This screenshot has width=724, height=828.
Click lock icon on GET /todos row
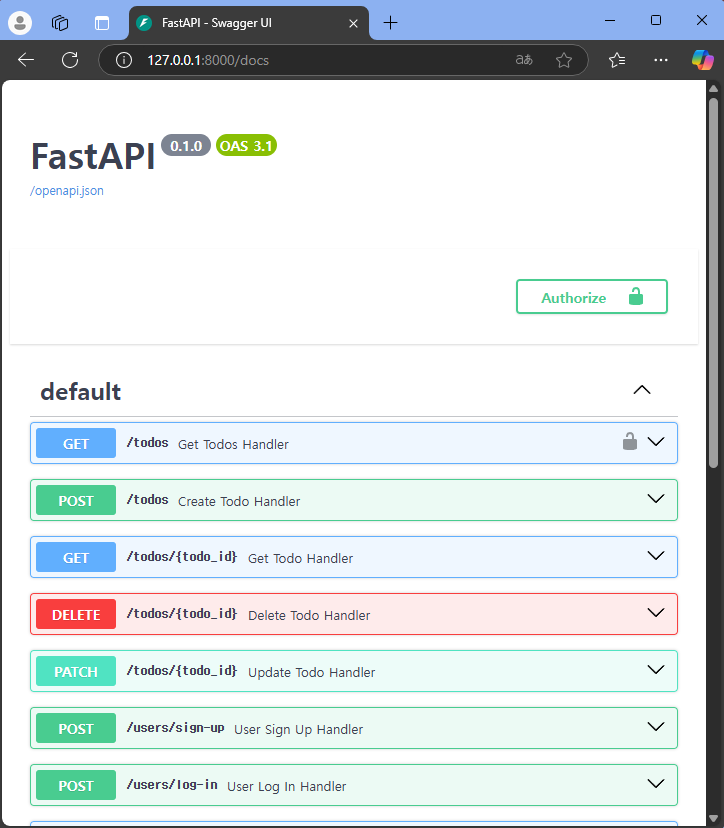tap(629, 441)
